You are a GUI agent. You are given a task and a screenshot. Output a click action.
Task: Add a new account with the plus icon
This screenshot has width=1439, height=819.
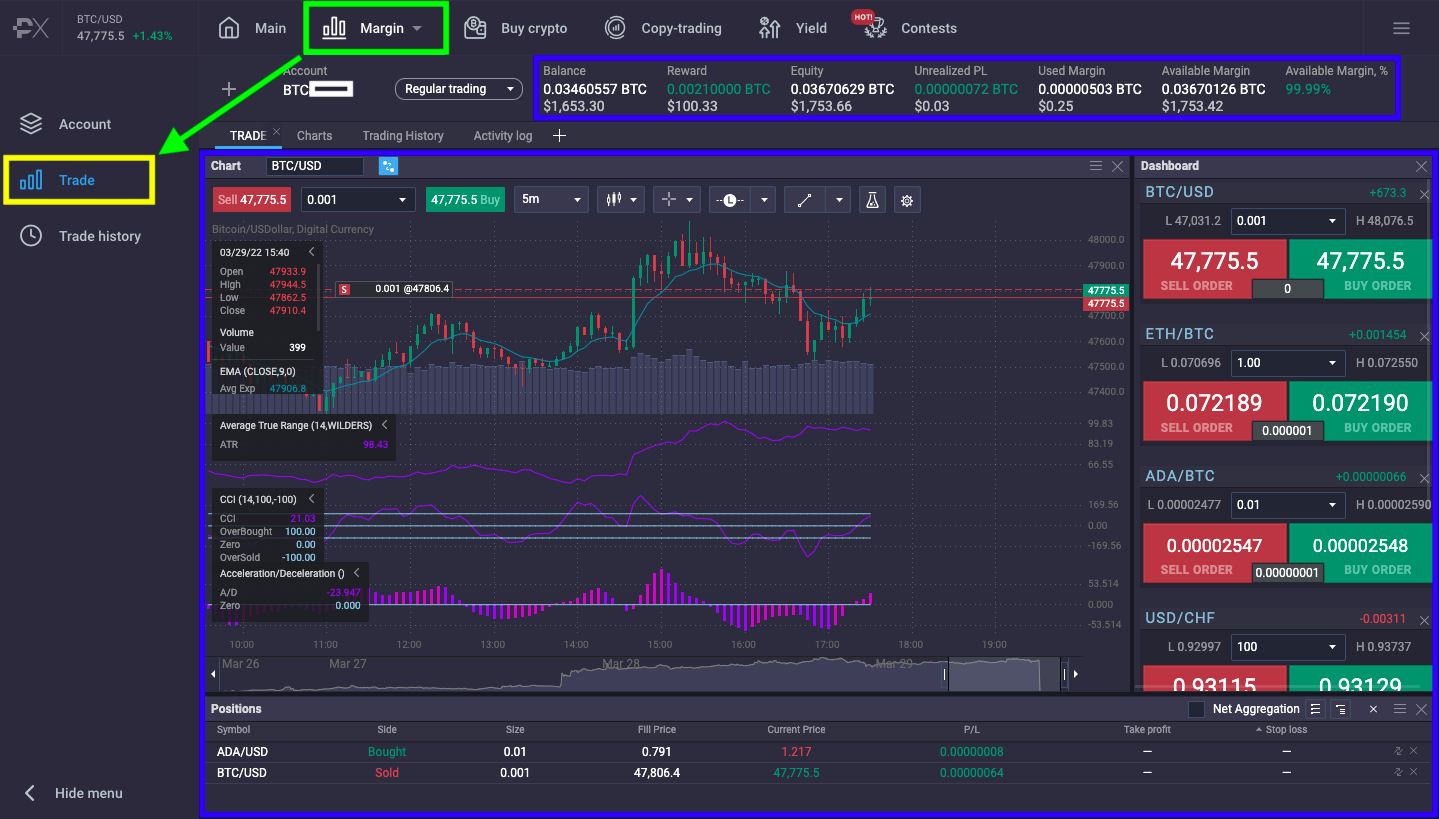point(229,89)
